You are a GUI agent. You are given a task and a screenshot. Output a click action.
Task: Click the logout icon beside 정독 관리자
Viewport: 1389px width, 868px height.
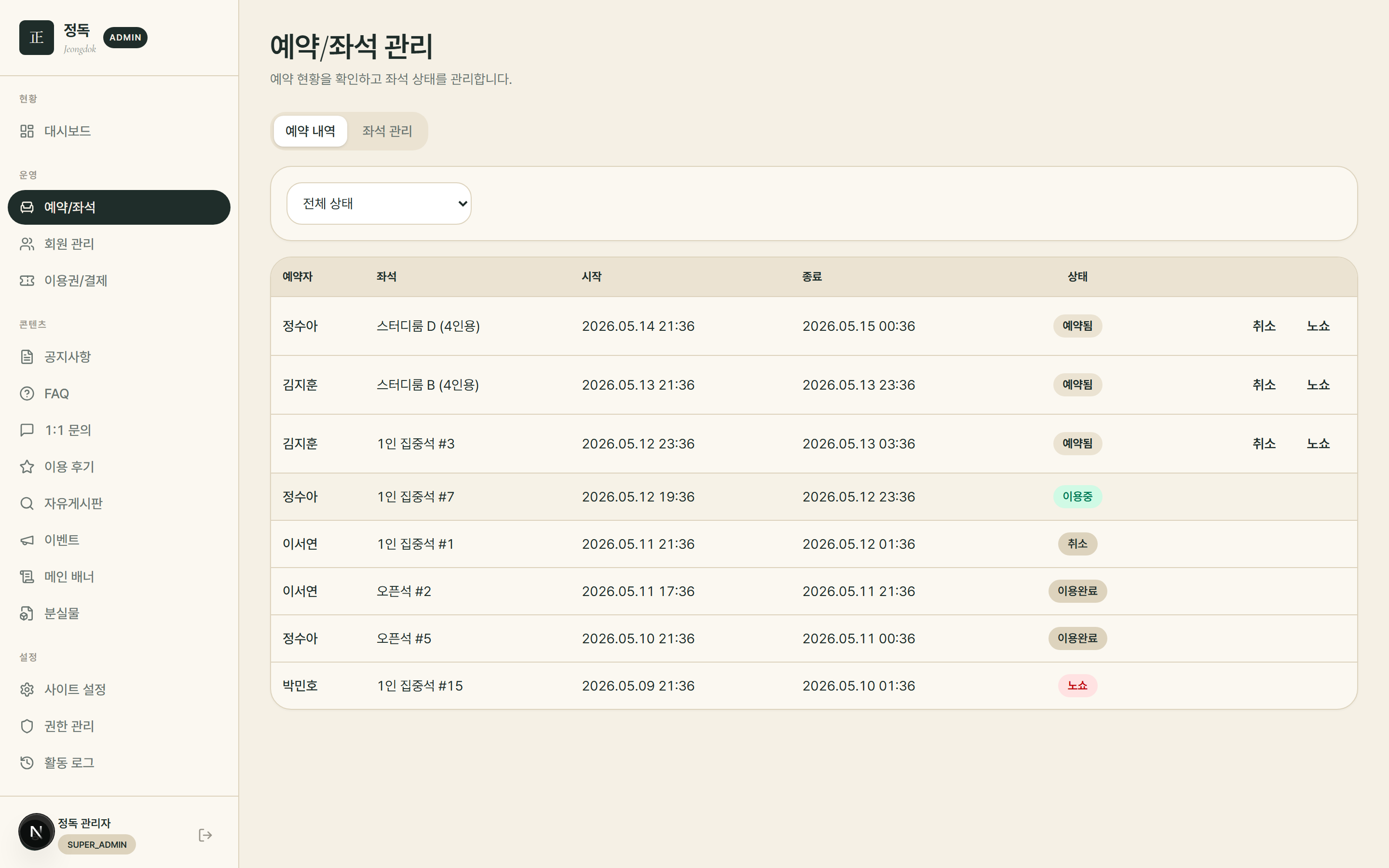(x=205, y=835)
